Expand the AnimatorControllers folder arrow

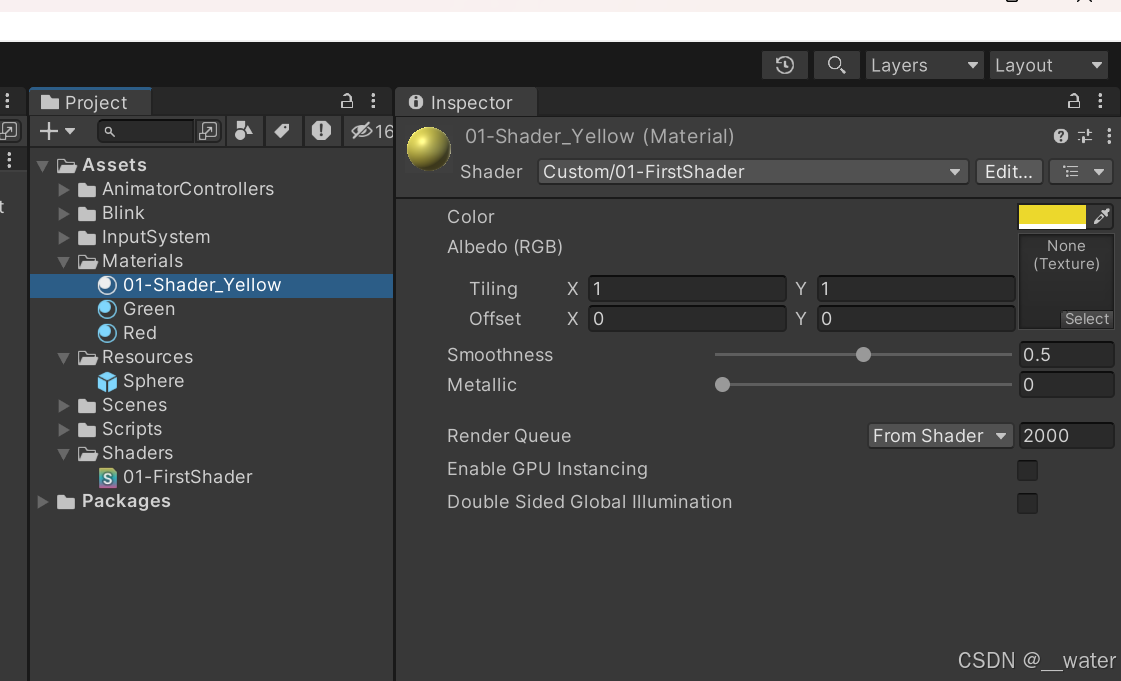(64, 189)
